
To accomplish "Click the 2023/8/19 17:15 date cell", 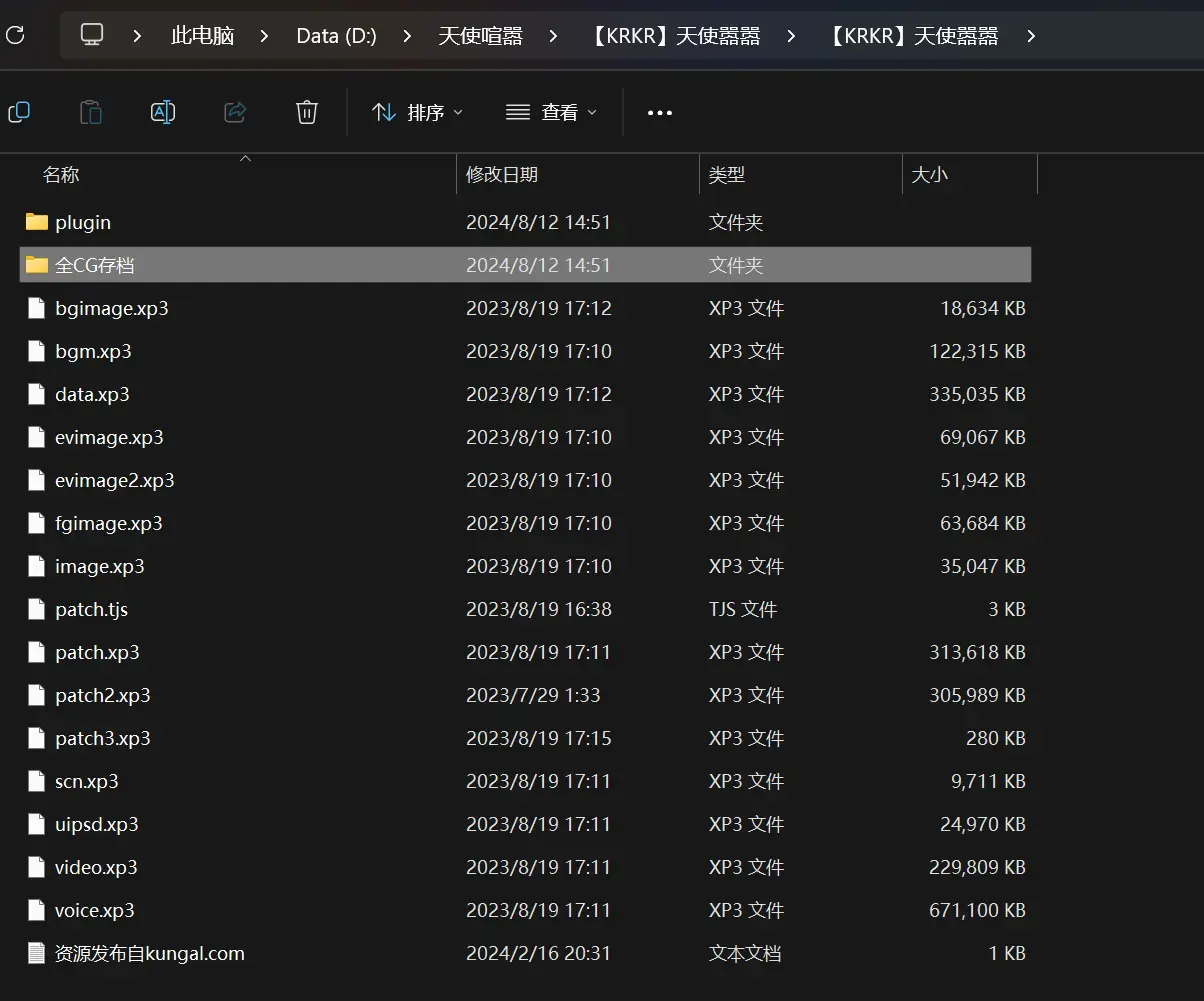I will click(538, 738).
